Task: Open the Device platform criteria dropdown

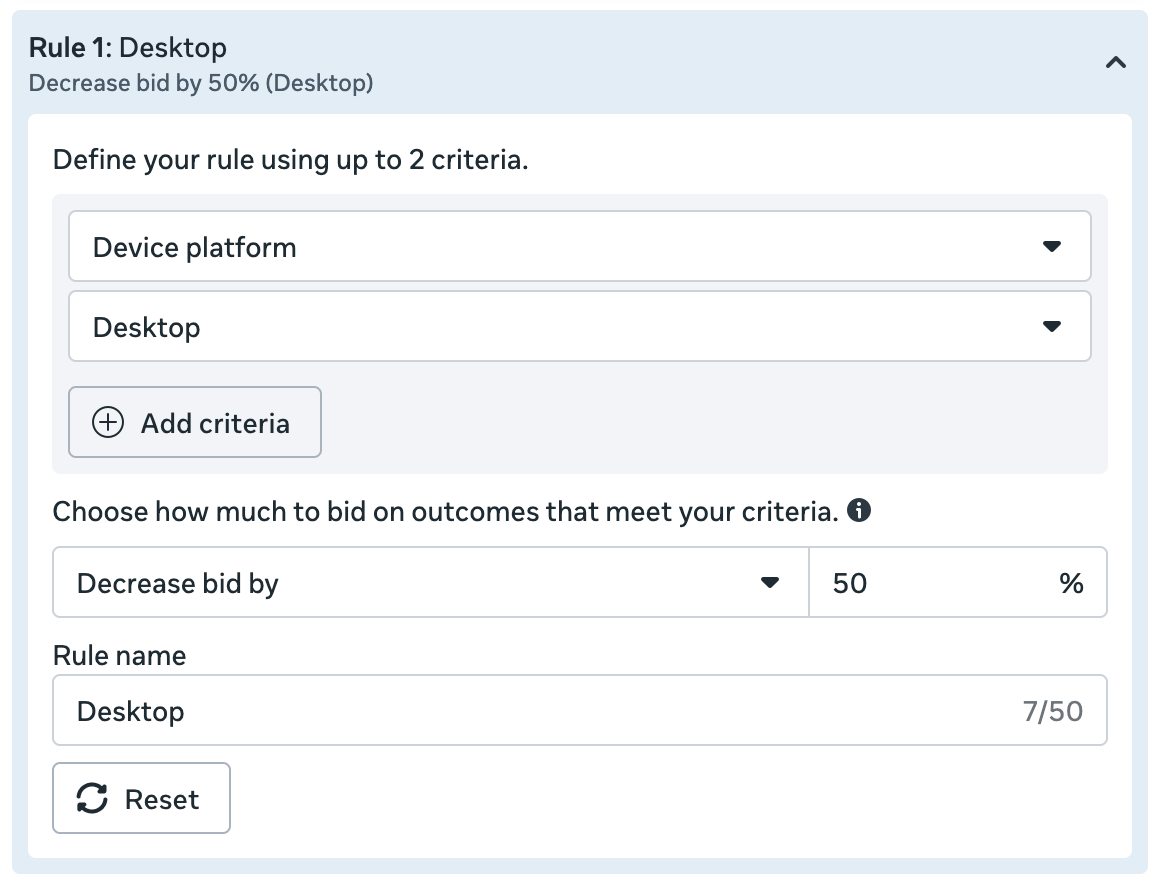Action: (x=578, y=246)
